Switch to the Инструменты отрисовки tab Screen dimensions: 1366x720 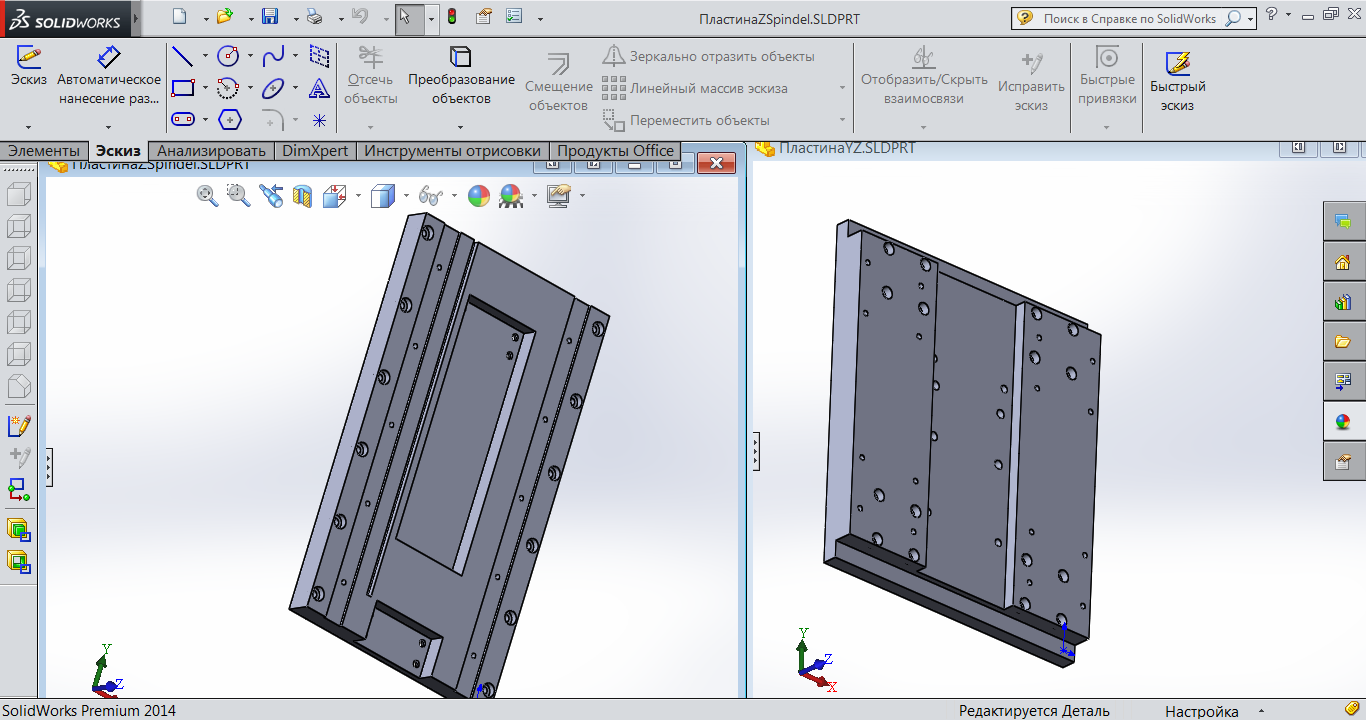[452, 151]
